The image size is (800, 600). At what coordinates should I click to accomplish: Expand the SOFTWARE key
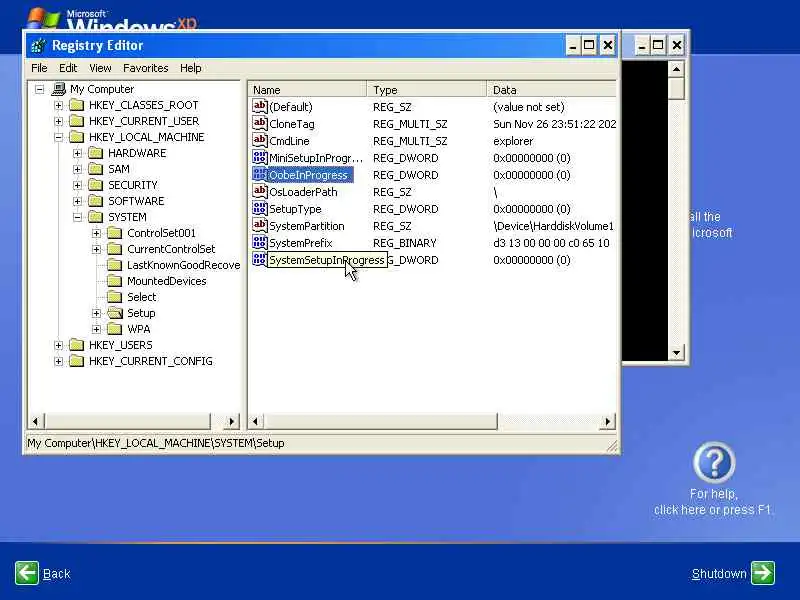click(77, 202)
